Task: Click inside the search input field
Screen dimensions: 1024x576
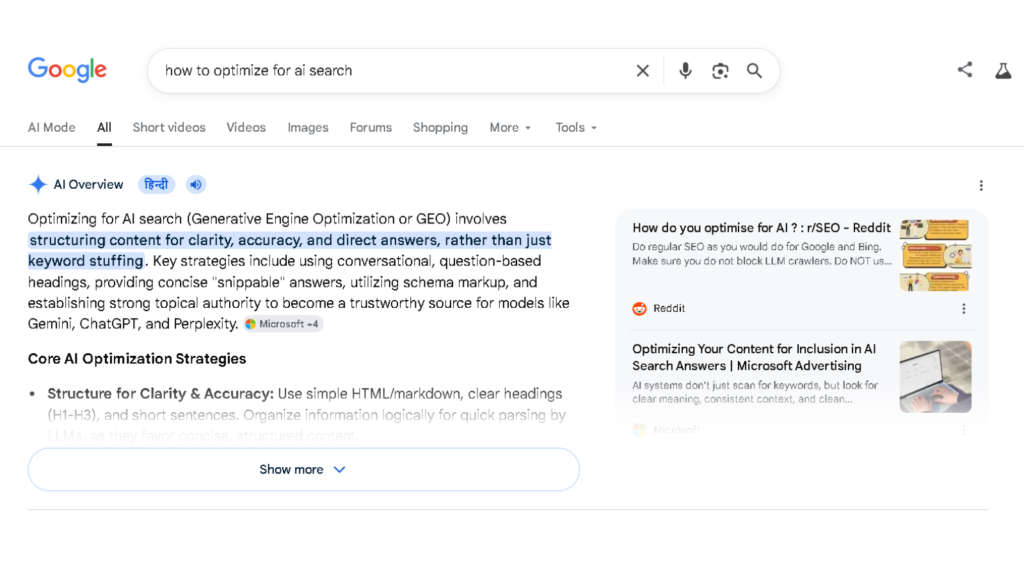Action: pyautogui.click(x=400, y=70)
